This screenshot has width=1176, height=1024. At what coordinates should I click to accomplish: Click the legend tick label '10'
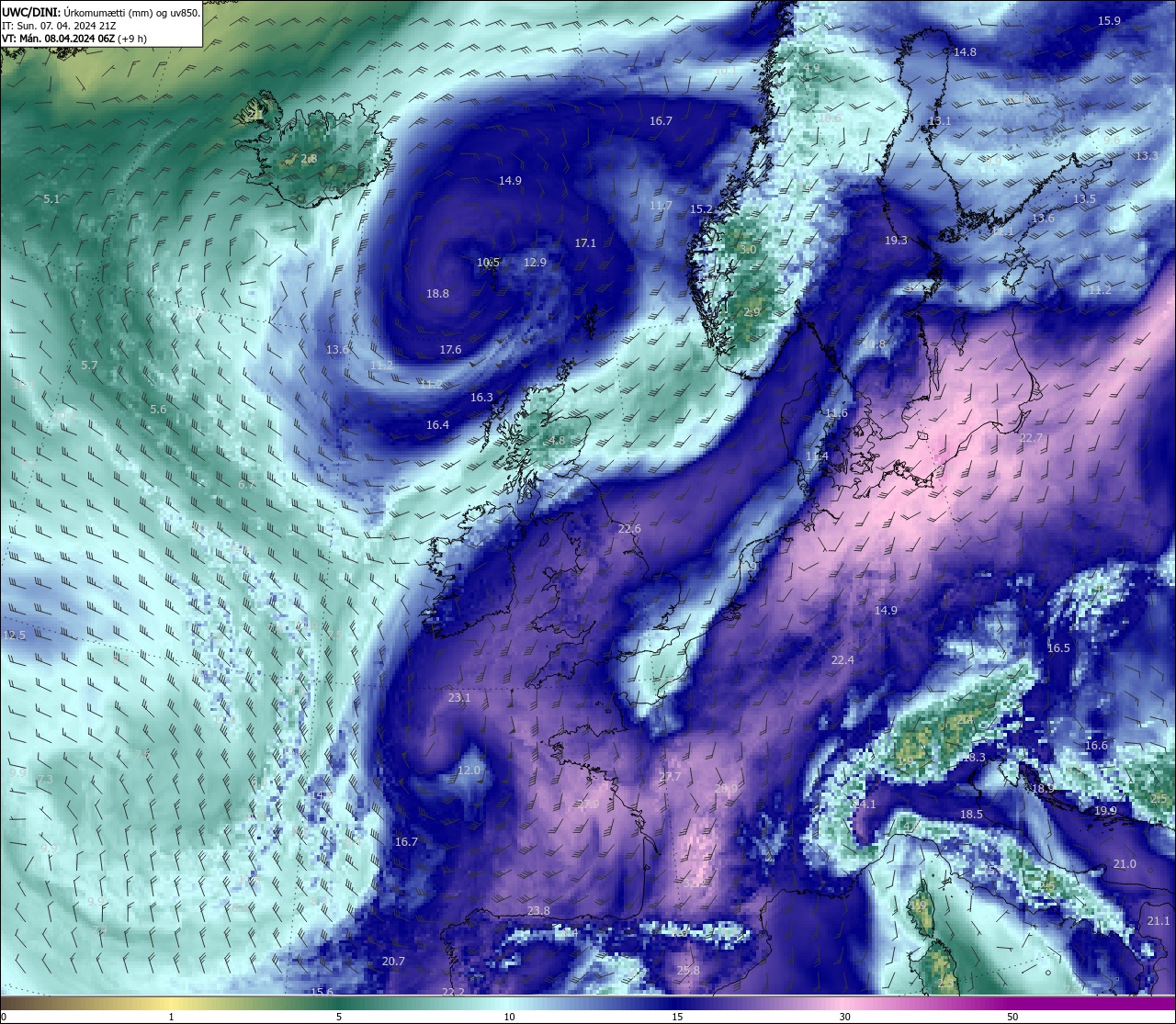click(509, 1017)
